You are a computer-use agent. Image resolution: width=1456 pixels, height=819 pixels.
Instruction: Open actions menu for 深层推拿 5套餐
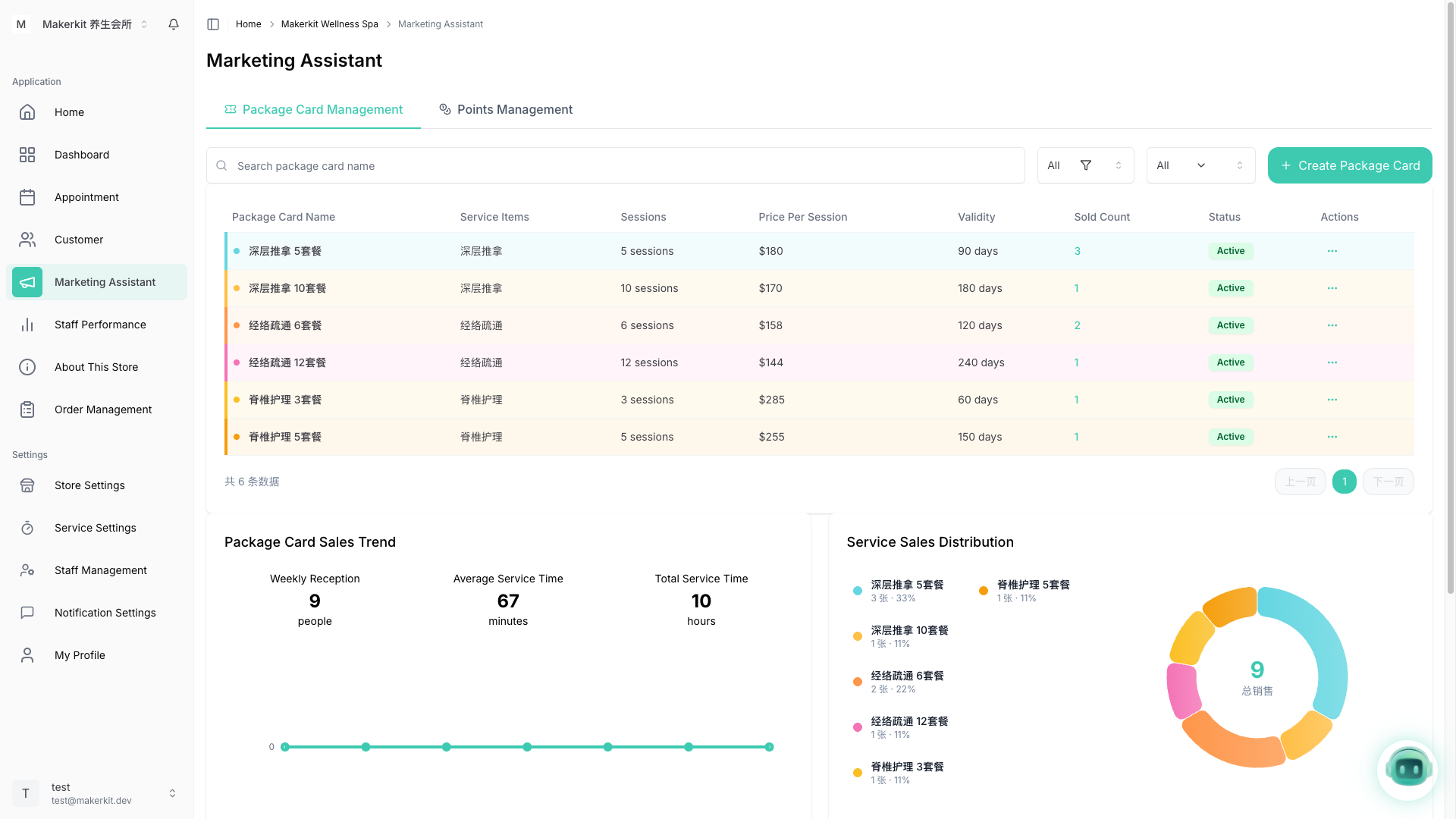click(1332, 251)
